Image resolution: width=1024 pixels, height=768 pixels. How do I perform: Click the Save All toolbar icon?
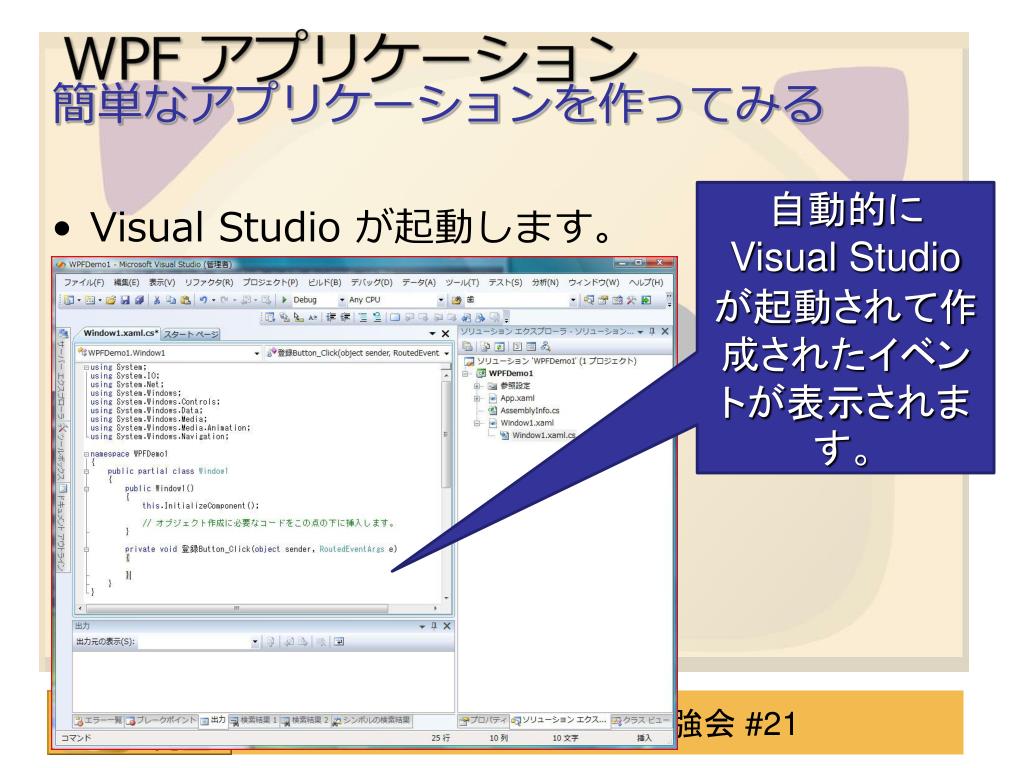pos(138,300)
